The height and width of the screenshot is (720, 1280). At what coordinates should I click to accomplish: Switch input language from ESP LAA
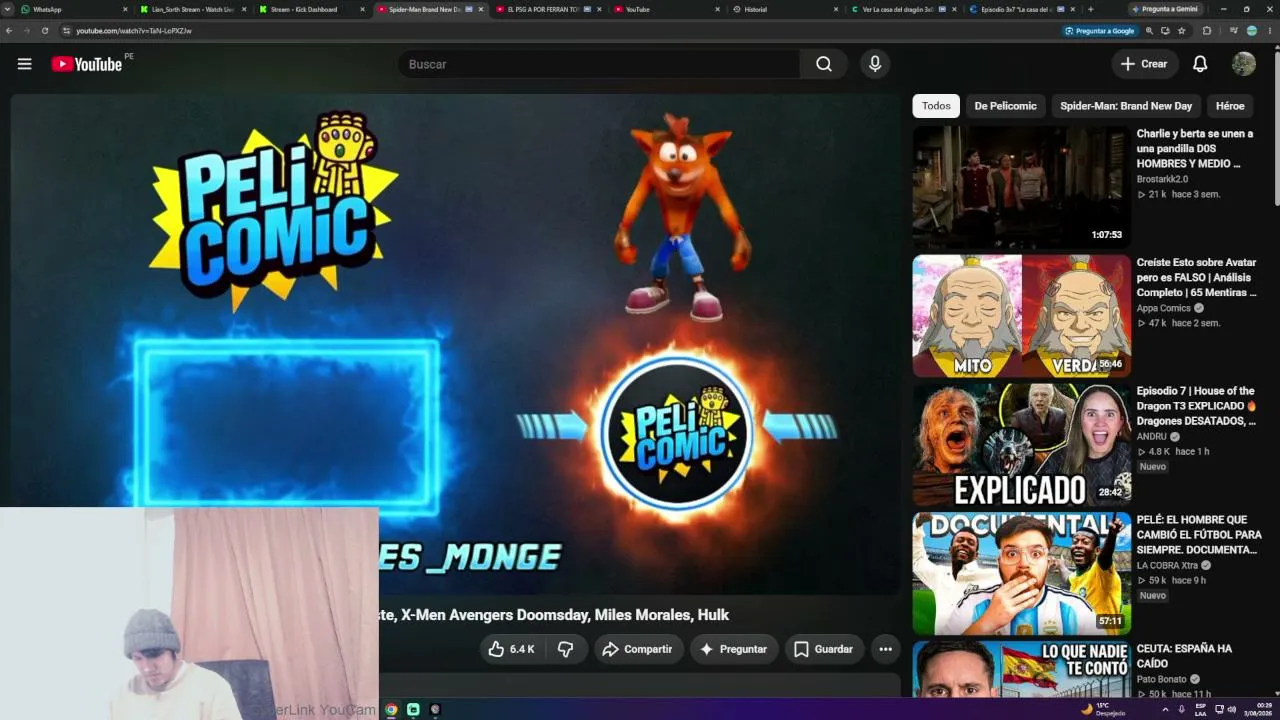click(1200, 709)
